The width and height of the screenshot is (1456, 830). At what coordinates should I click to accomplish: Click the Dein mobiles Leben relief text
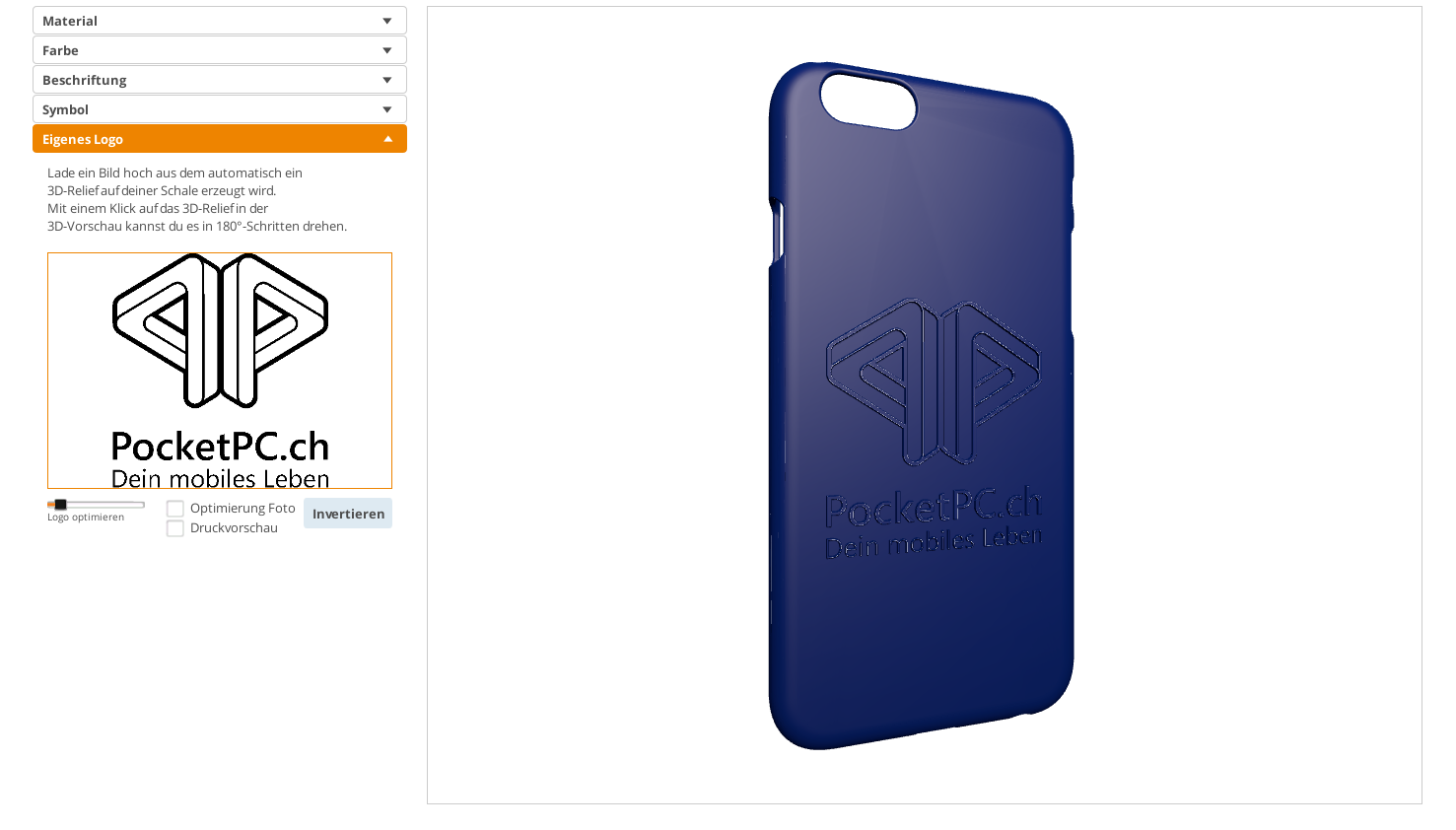934,542
